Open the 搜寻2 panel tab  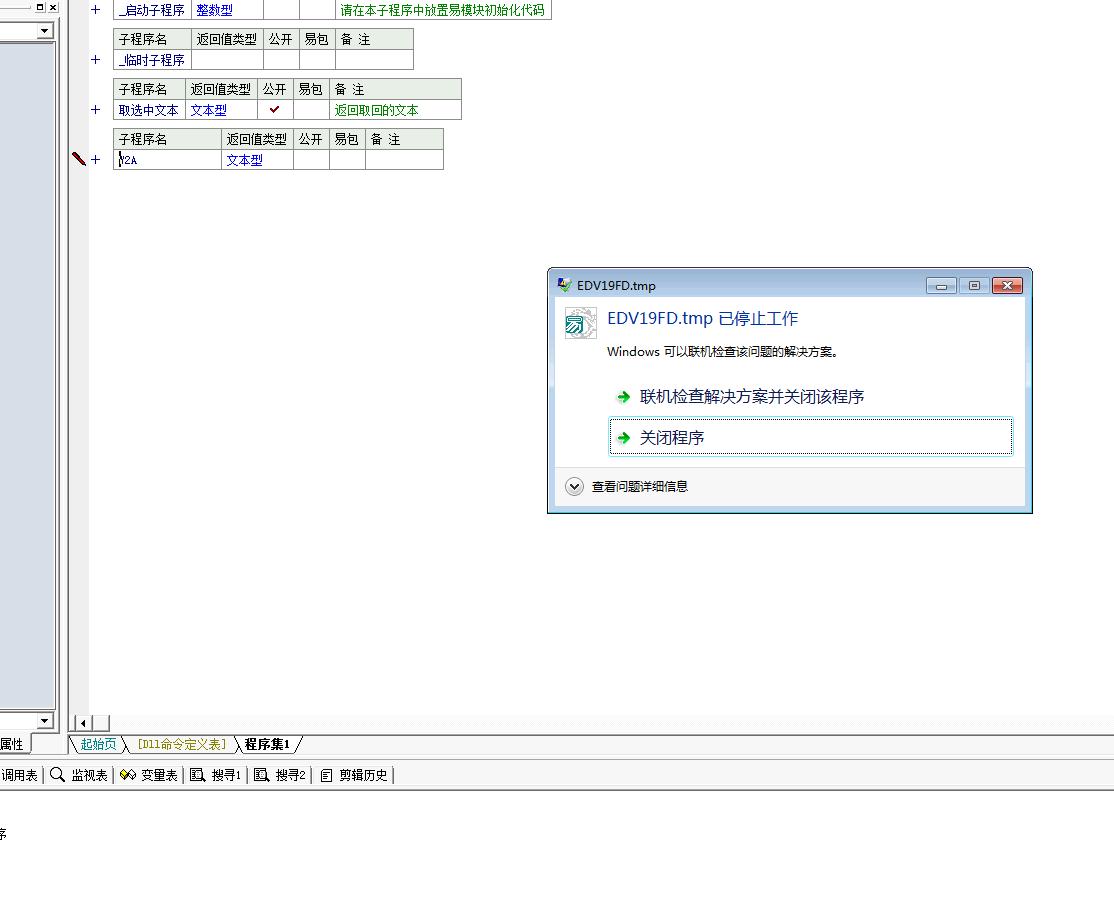coord(279,775)
